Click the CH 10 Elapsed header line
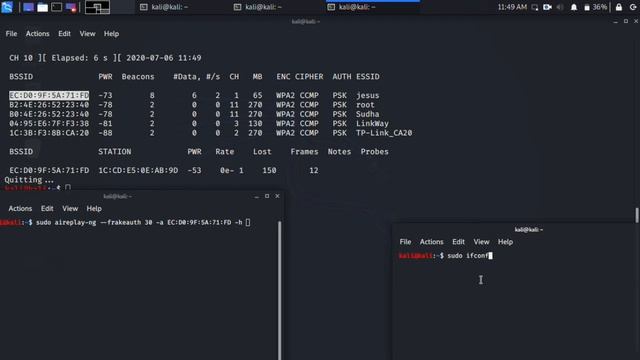Viewport: 640px width, 360px height. coord(105,58)
